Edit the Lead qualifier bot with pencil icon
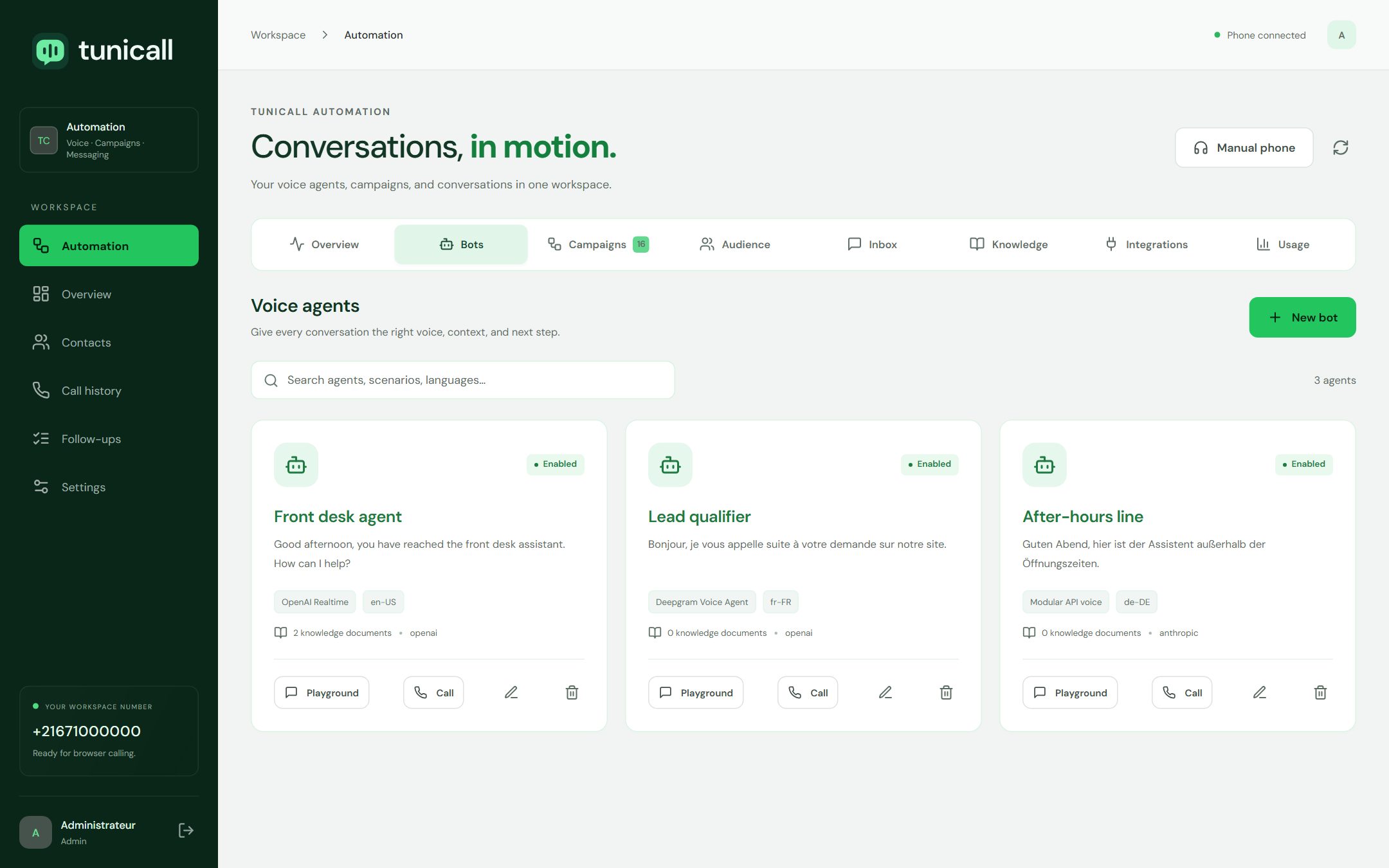Viewport: 1389px width, 868px height. coord(885,692)
